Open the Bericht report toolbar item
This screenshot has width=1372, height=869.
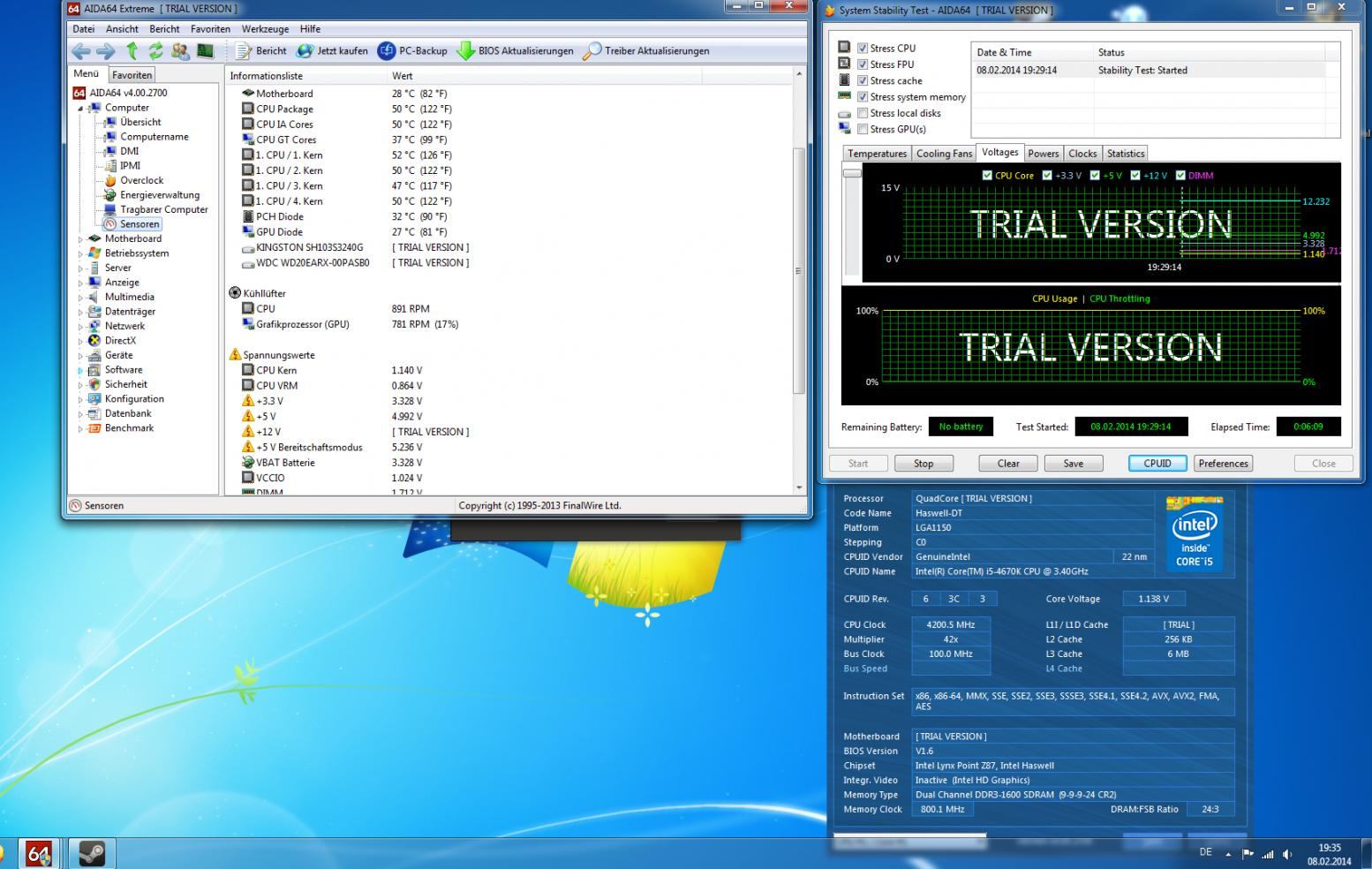[x=260, y=51]
